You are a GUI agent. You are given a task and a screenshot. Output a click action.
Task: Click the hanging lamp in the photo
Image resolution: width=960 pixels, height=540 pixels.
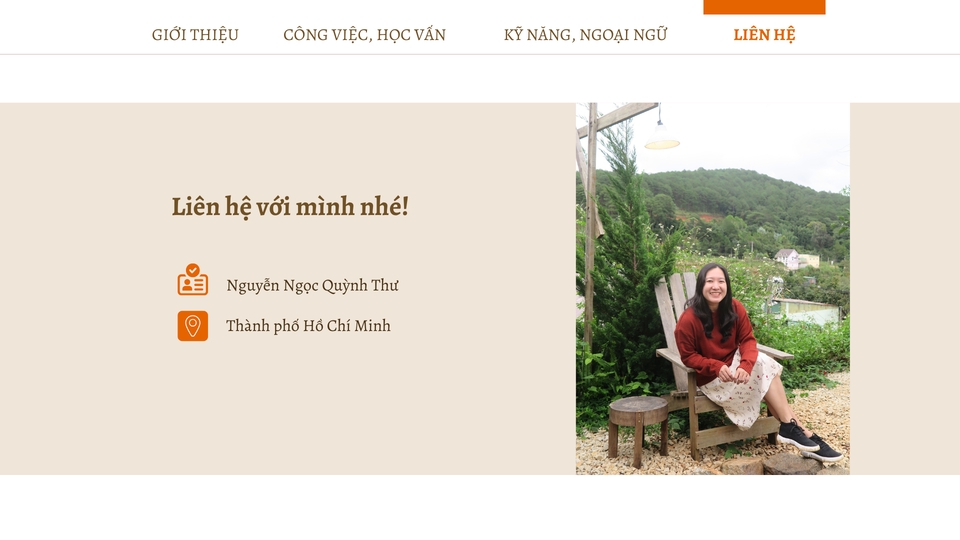click(x=662, y=137)
